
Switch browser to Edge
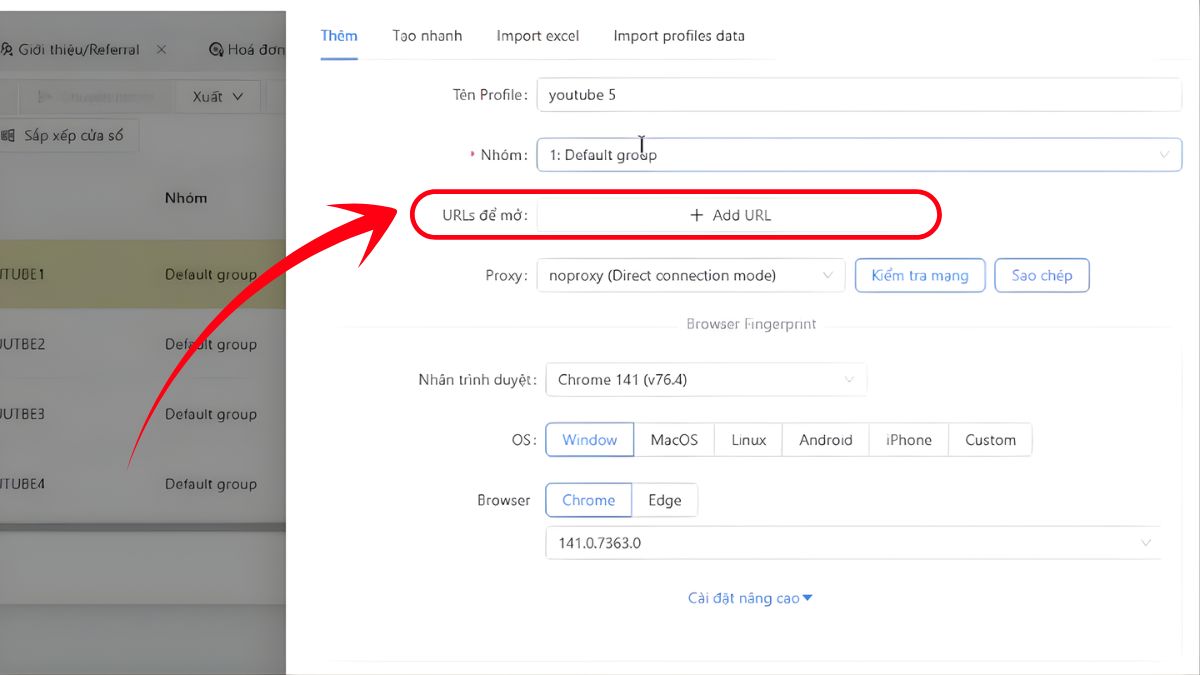point(664,500)
